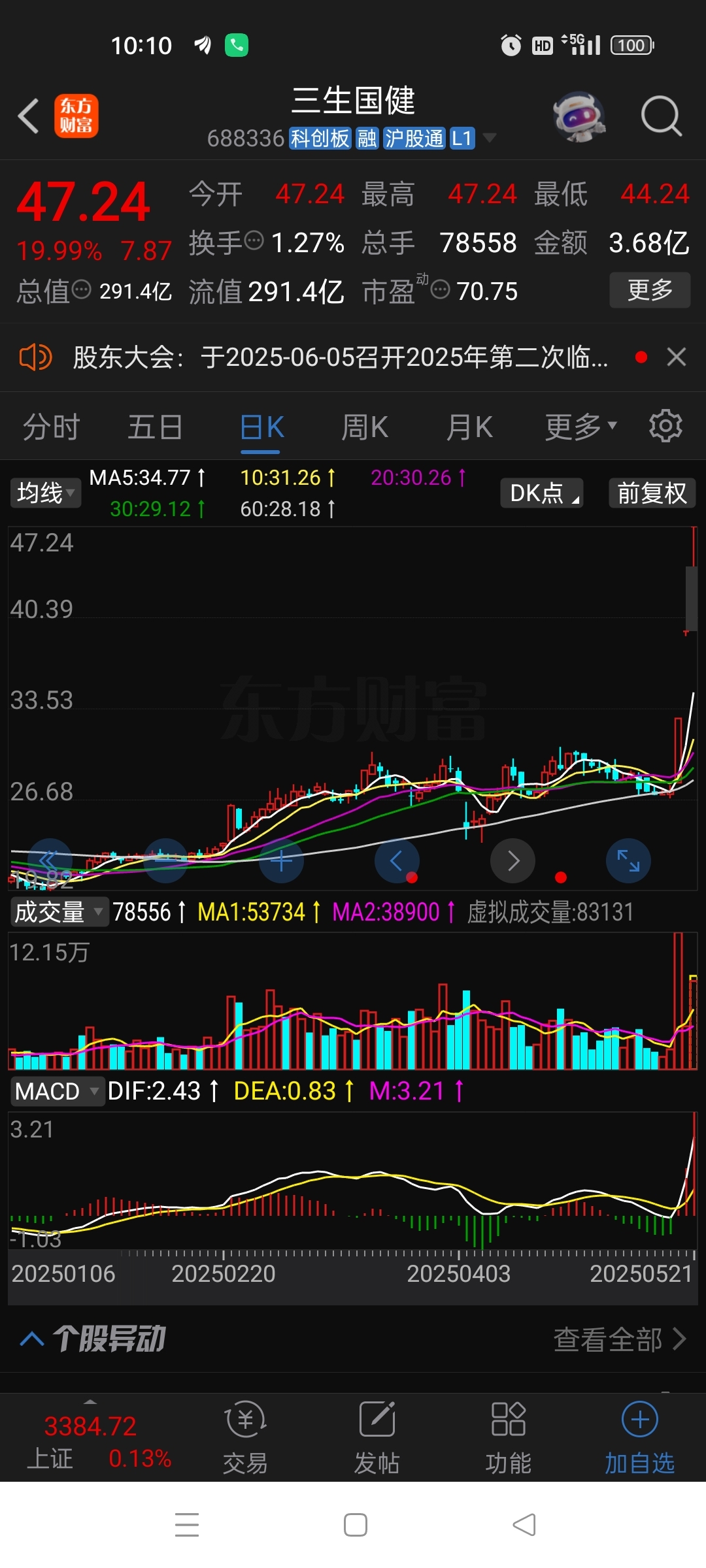Zoom out chart with minus button
Viewport: 706px width, 1568px height.
point(165,860)
